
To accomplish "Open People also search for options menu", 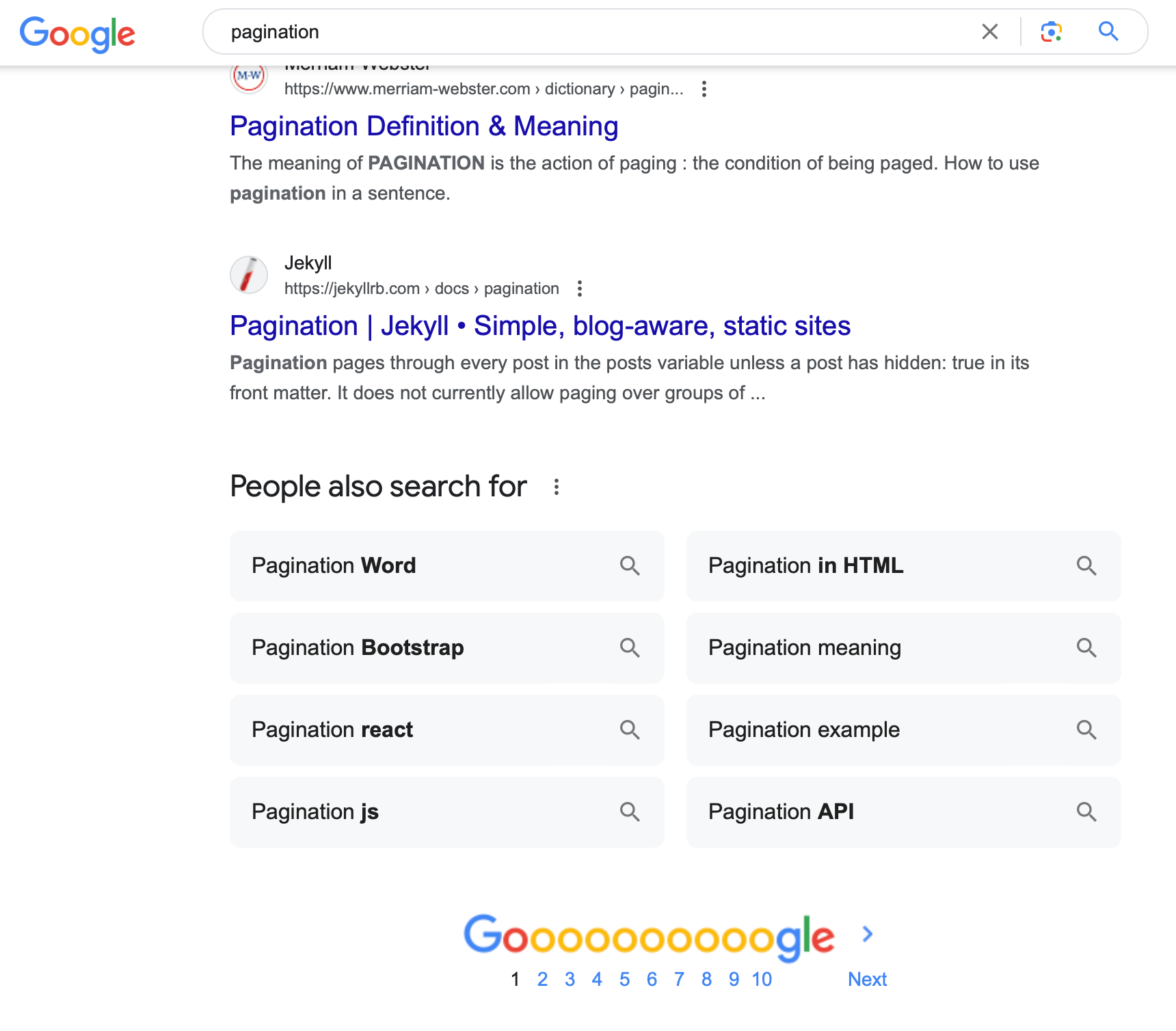I will click(557, 487).
